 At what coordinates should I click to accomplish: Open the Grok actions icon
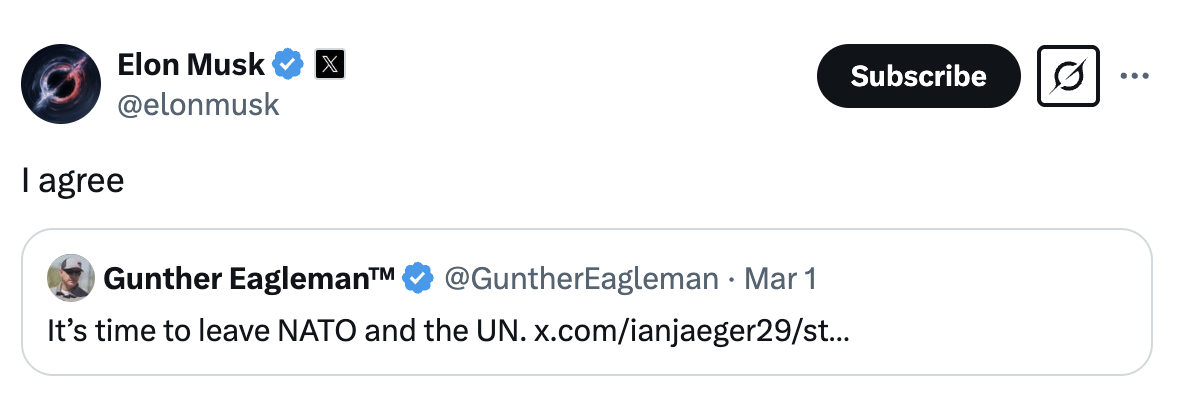pos(1068,76)
